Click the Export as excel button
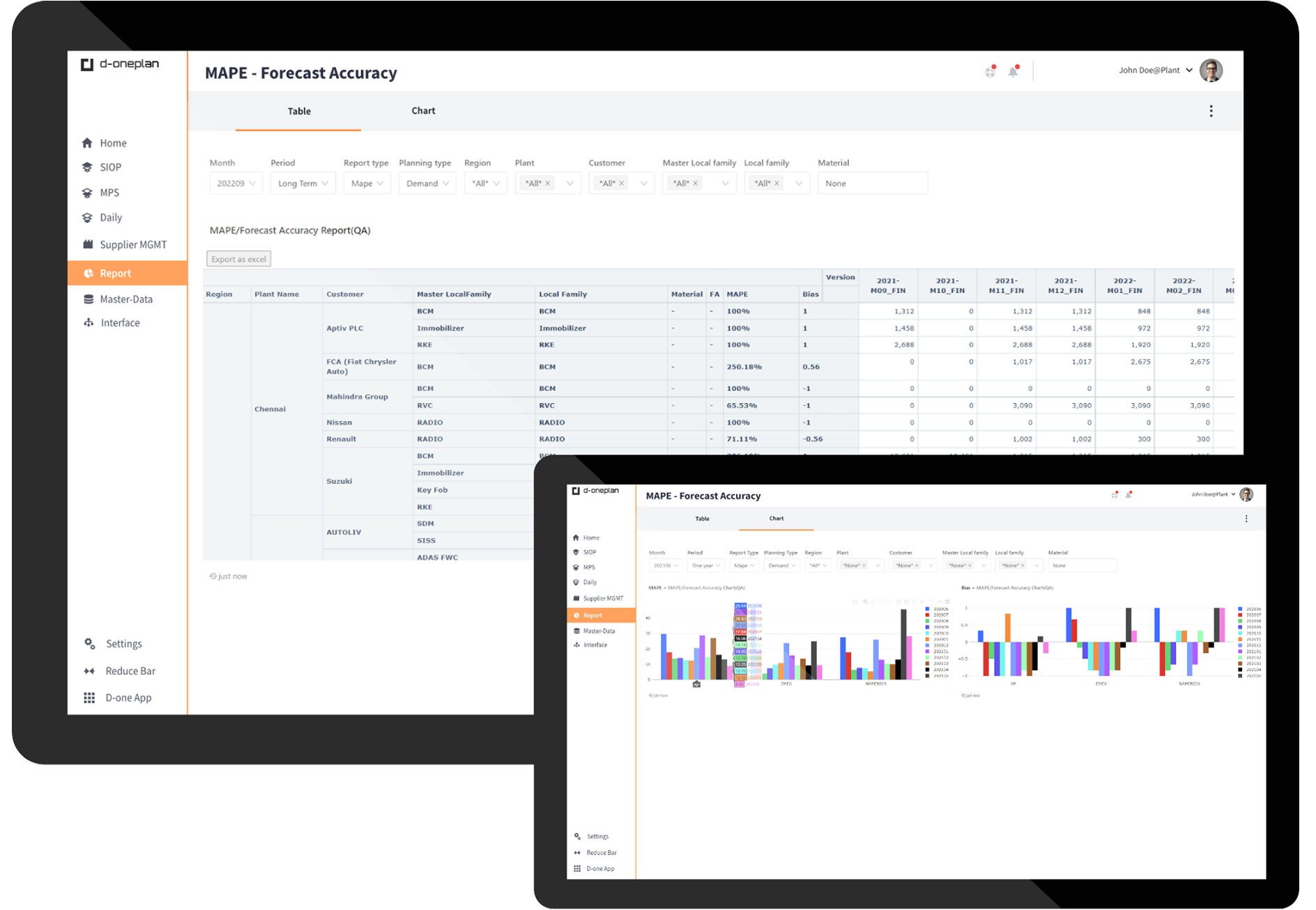 pos(238,258)
